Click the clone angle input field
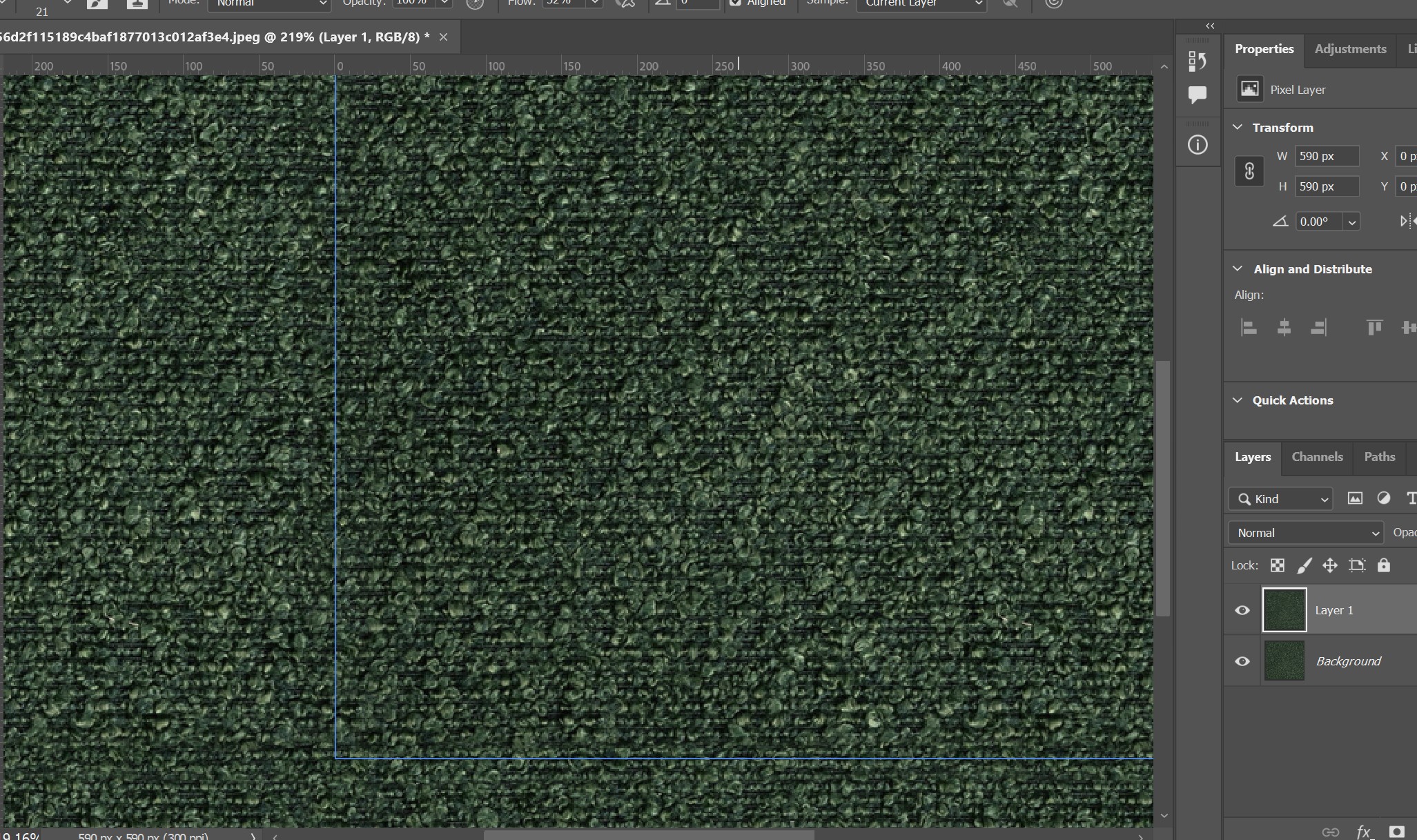 [696, 3]
